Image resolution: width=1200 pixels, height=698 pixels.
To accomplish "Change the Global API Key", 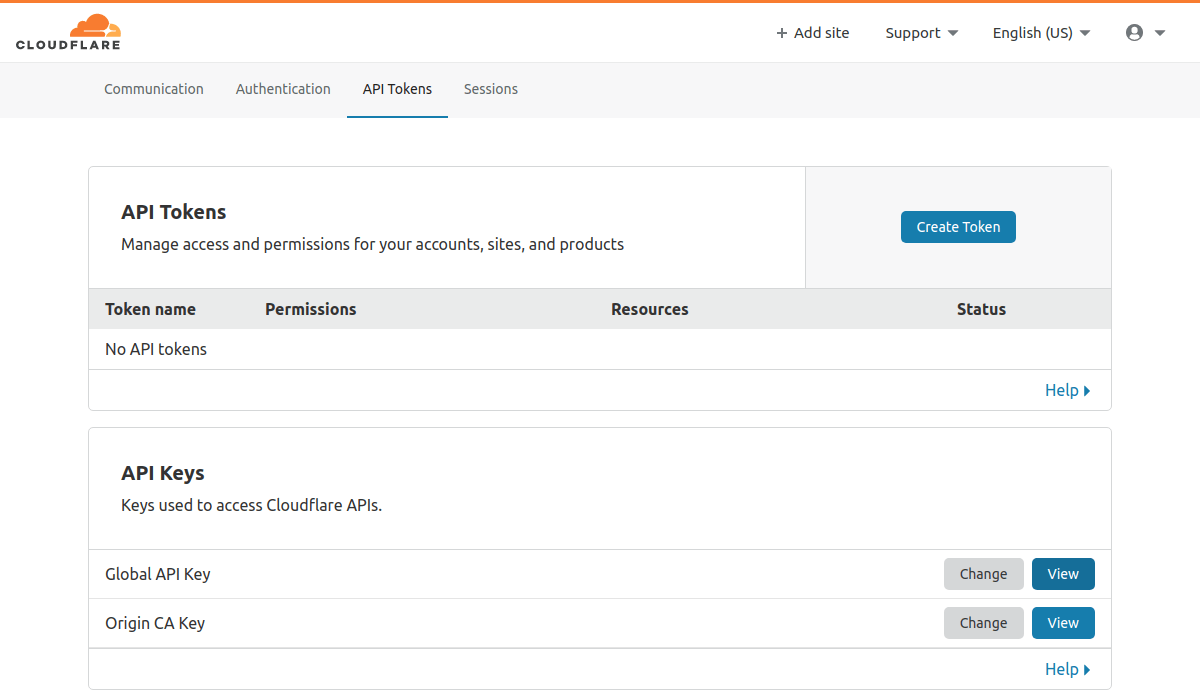I will pos(983,574).
